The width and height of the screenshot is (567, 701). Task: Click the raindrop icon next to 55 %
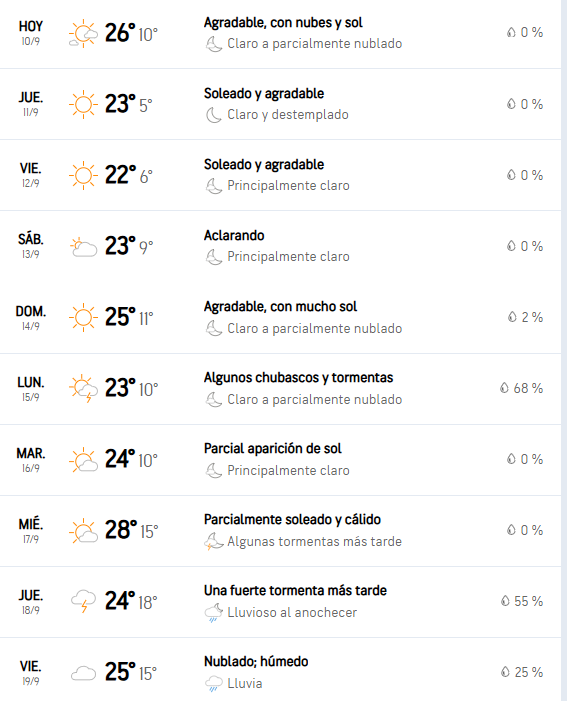[x=505, y=600]
